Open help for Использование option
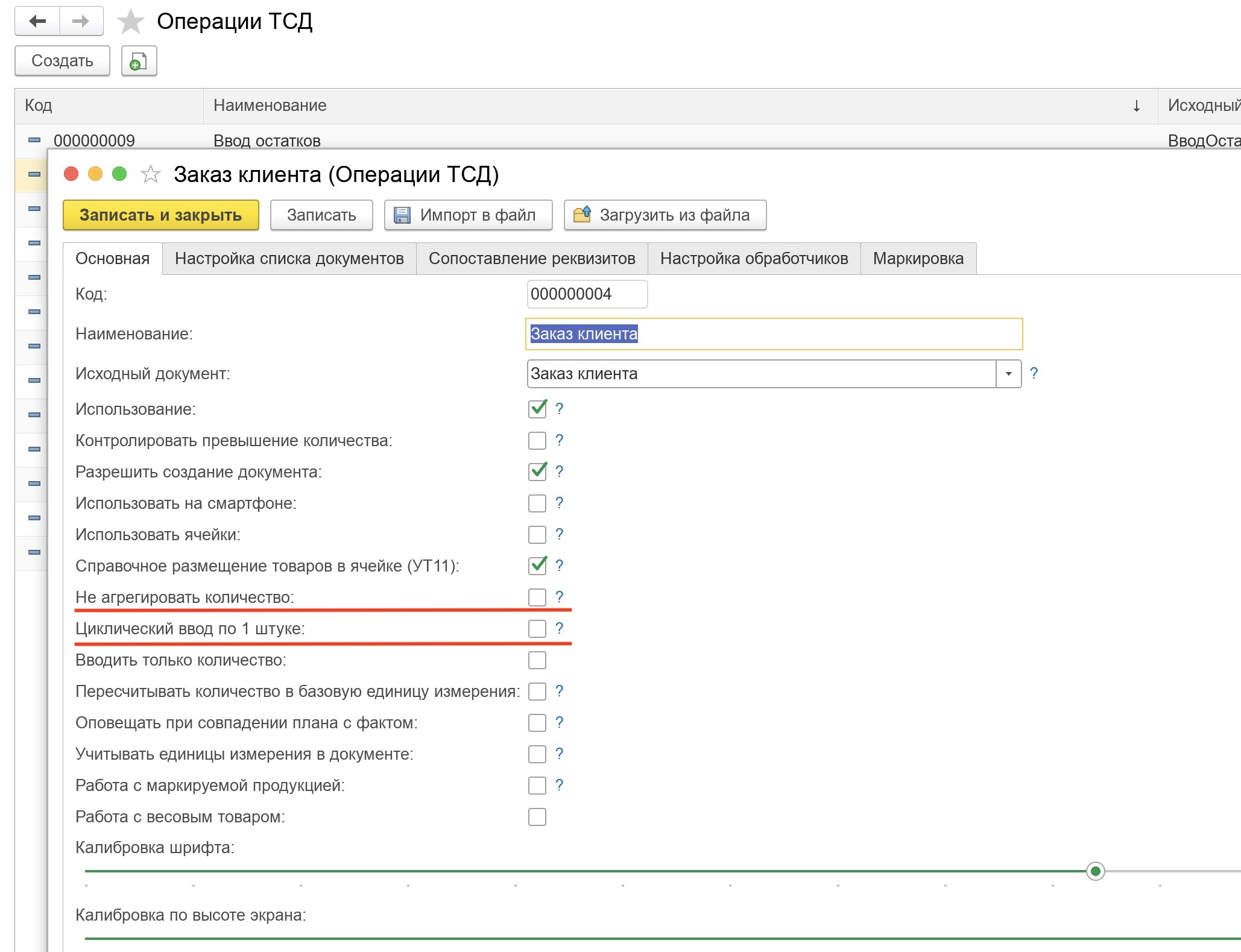1241x952 pixels. [x=559, y=409]
